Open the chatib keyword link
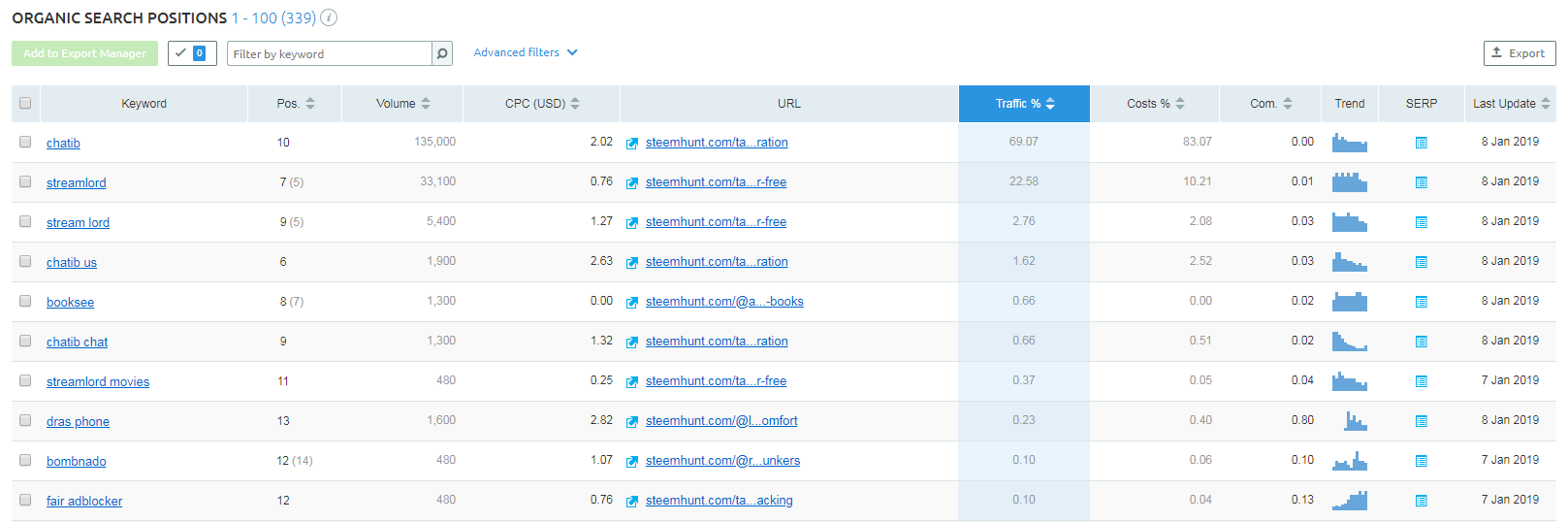This screenshot has height=522, width=1568. (63, 144)
